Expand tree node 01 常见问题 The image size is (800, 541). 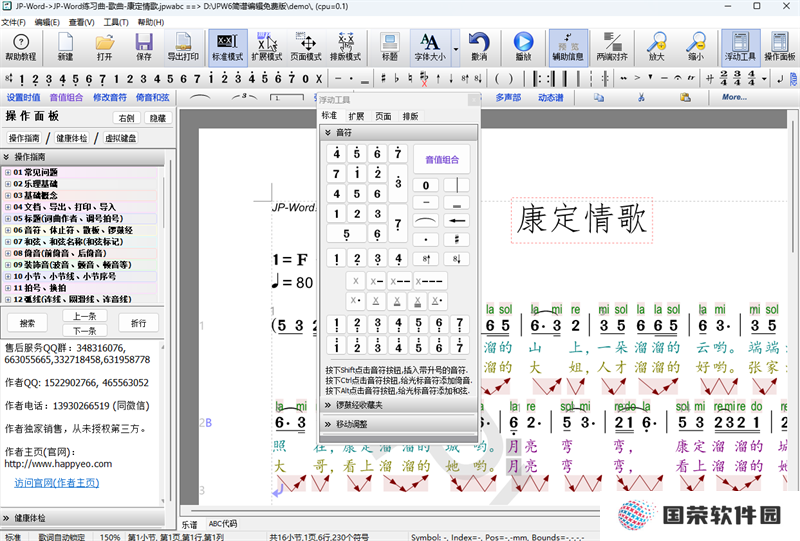[x=8, y=173]
